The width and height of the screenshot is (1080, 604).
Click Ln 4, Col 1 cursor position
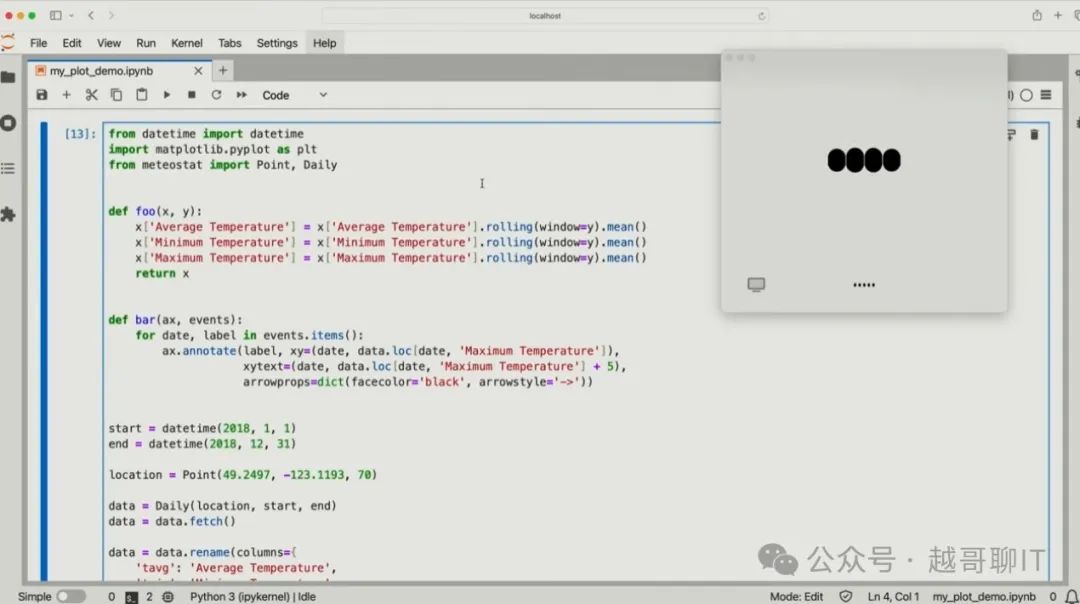[x=893, y=596]
